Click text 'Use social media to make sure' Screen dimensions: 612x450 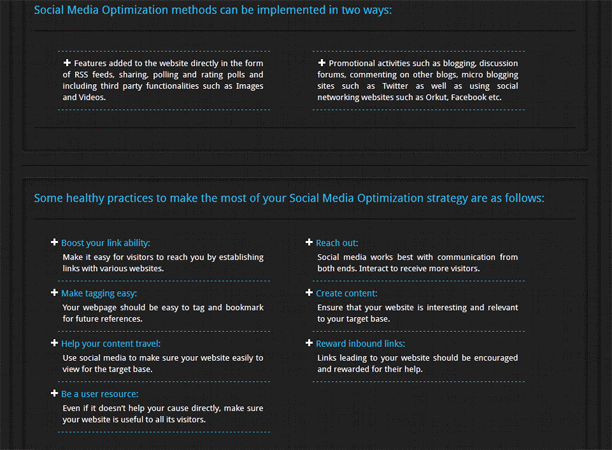coord(163,363)
